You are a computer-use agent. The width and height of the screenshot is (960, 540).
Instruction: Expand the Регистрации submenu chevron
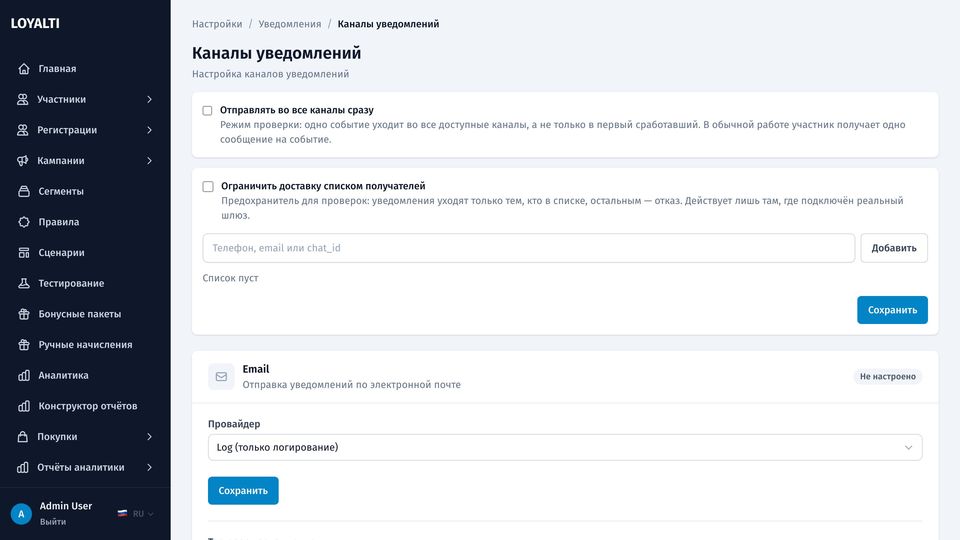[x=149, y=130]
